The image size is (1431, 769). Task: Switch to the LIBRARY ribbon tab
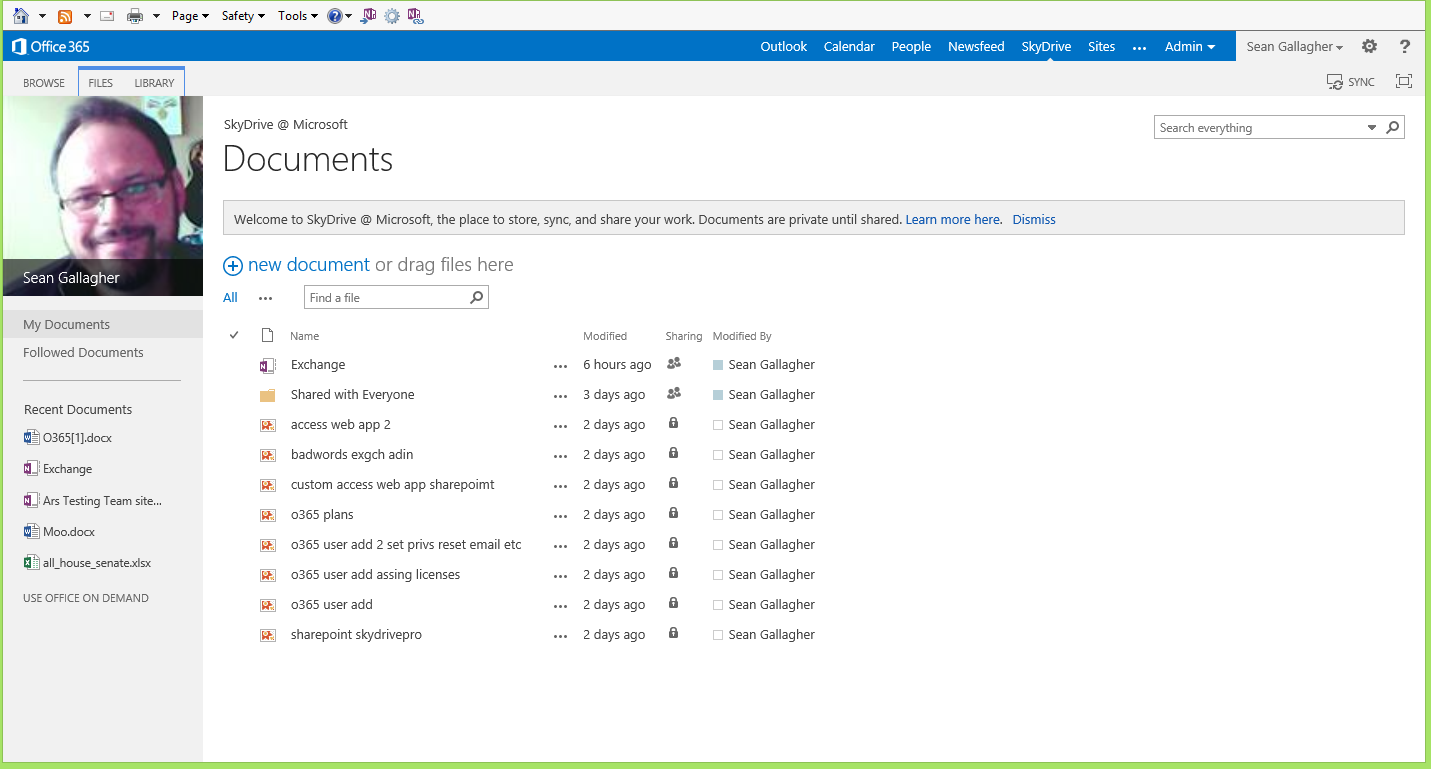154,83
